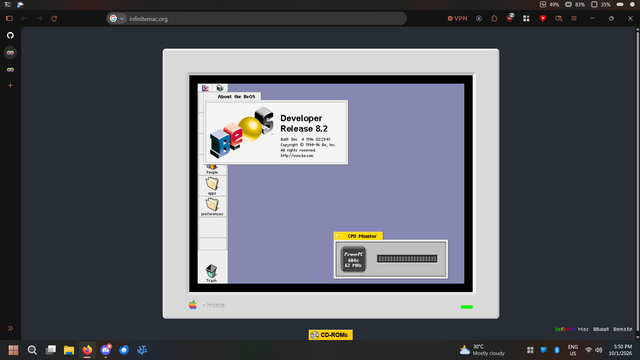Click the BeOS logo in About window
Image resolution: width=640 pixels, height=360 pixels.
pos(241,132)
